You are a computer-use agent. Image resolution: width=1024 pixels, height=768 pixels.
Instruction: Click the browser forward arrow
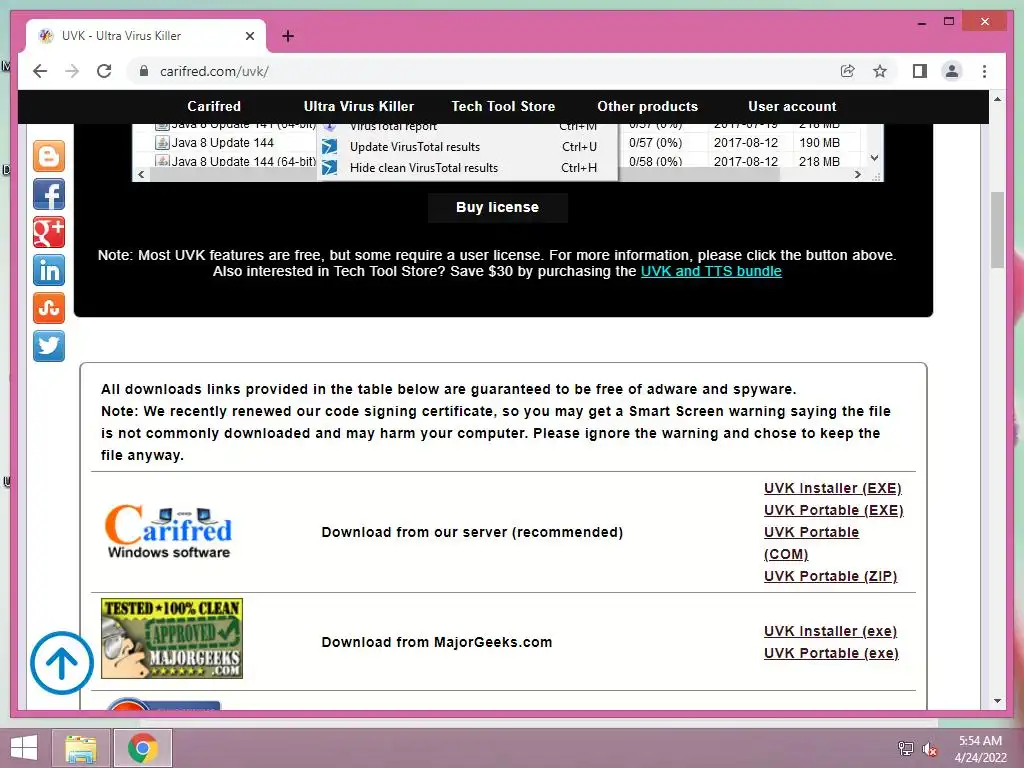click(x=72, y=71)
